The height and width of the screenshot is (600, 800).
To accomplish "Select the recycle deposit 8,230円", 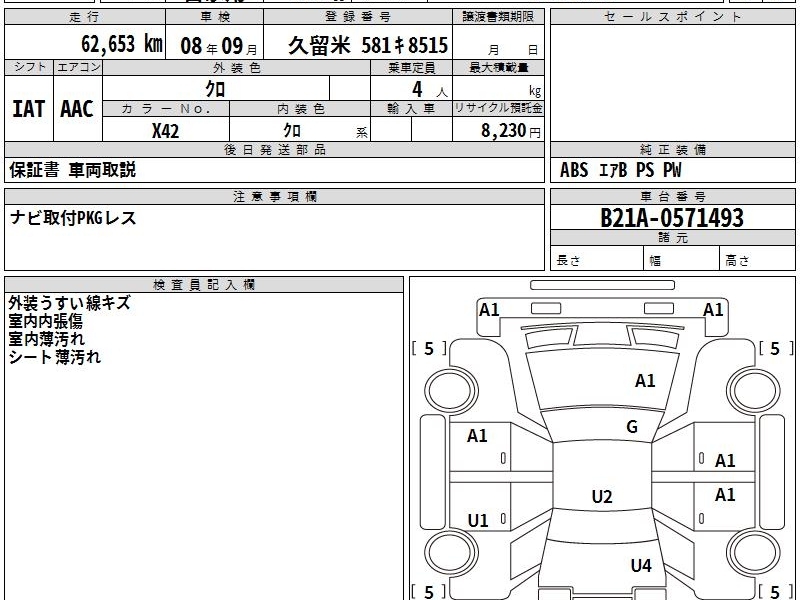I will 511,131.
